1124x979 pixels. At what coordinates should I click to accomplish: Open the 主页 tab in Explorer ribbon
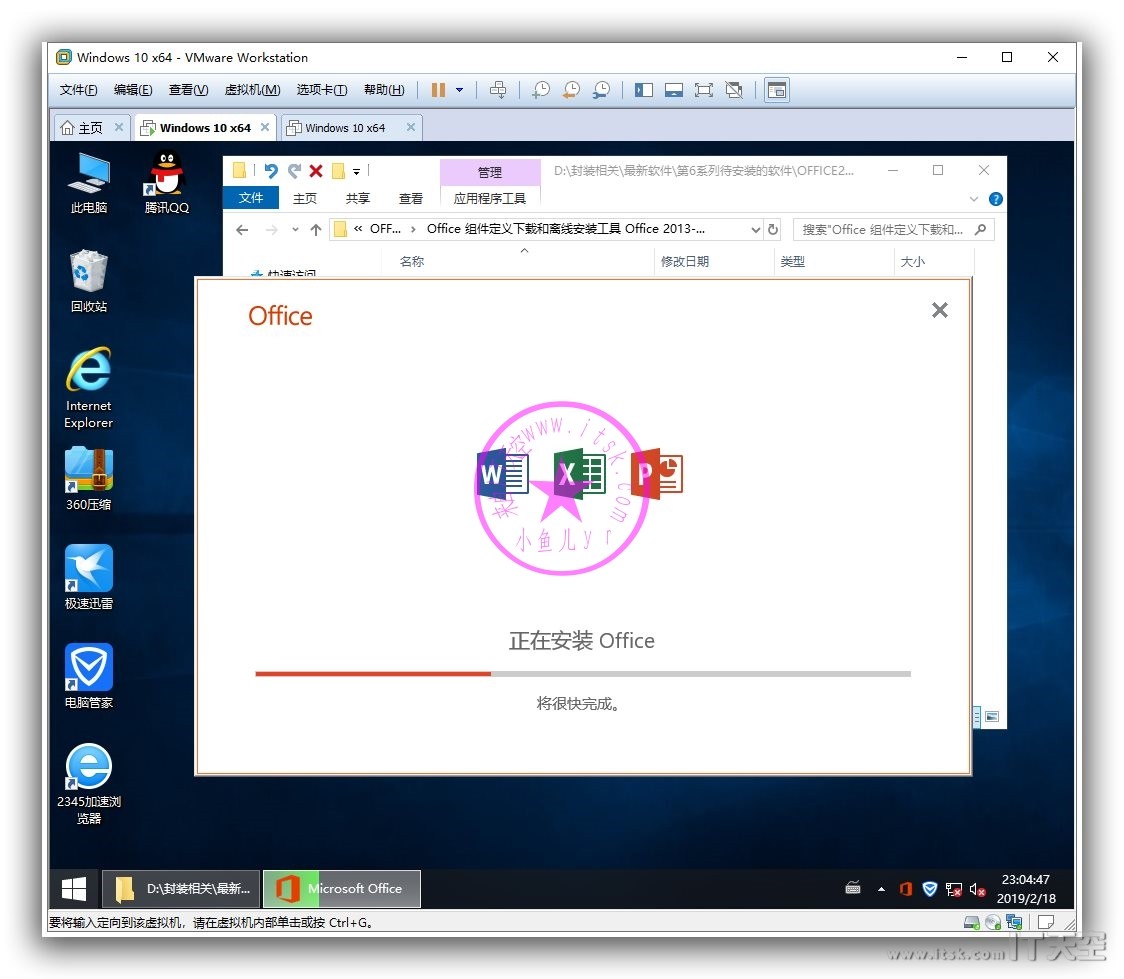pyautogui.click(x=305, y=199)
